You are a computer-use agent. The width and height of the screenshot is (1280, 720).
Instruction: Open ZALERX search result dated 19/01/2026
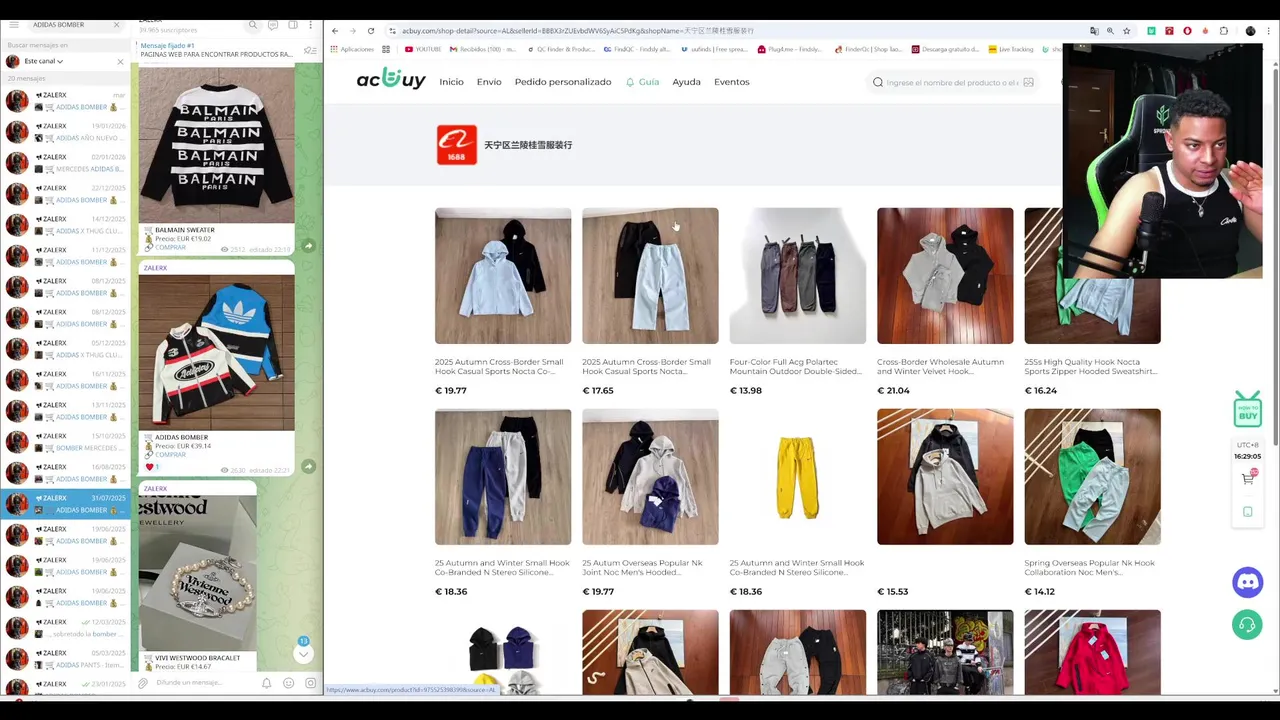pos(65,132)
